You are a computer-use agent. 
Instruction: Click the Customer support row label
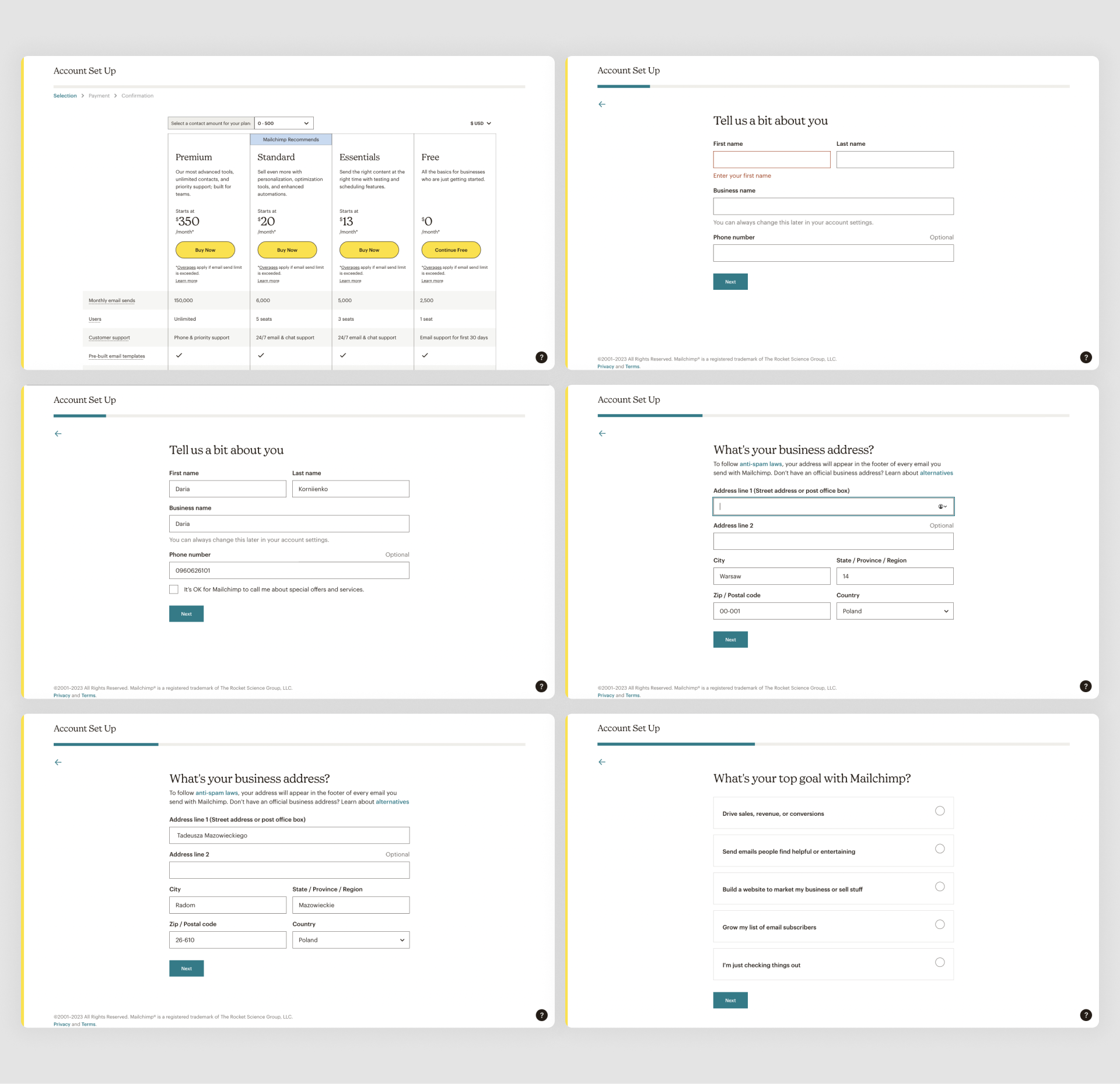[x=109, y=338]
